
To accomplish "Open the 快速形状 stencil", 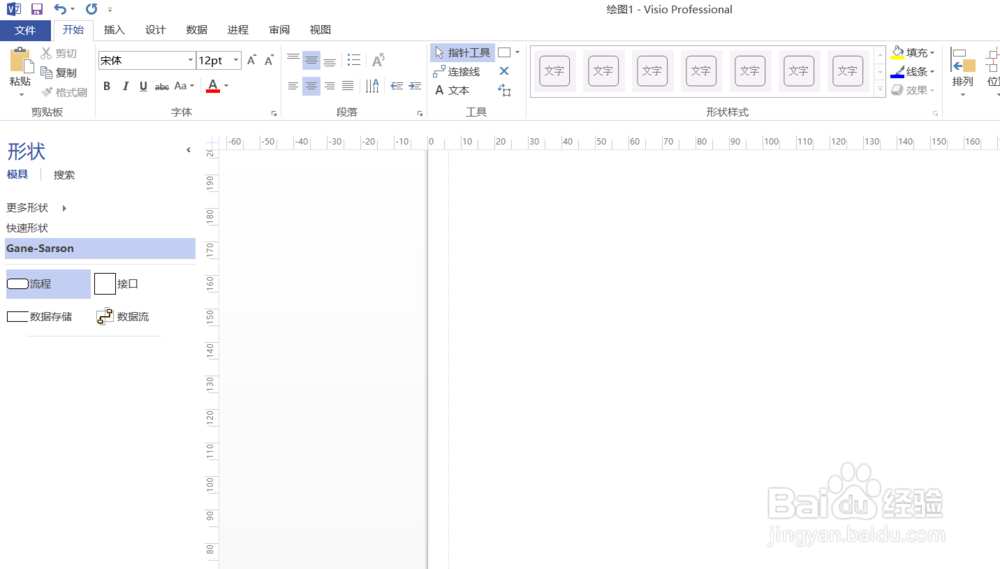I will coord(27,228).
